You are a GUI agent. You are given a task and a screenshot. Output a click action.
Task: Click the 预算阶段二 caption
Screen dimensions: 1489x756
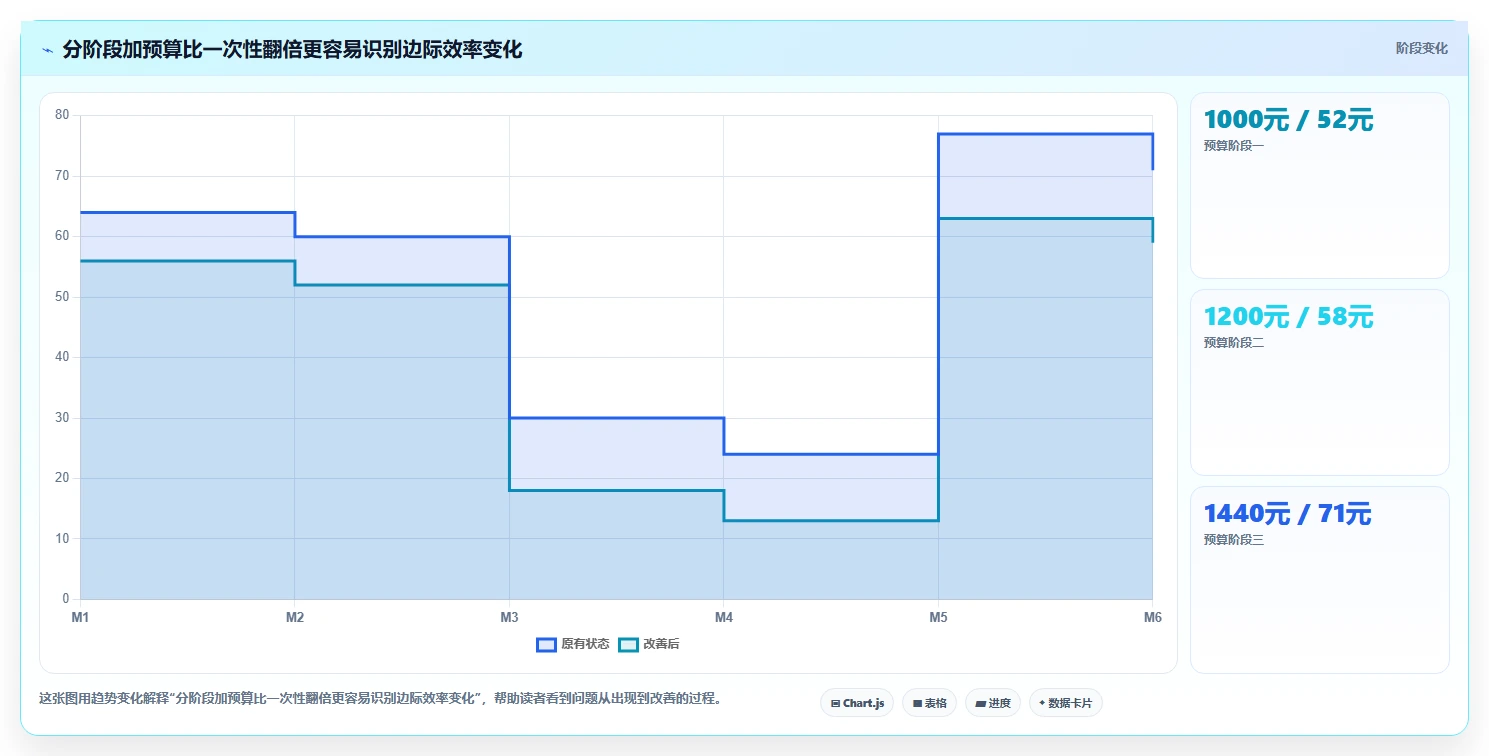click(1234, 343)
